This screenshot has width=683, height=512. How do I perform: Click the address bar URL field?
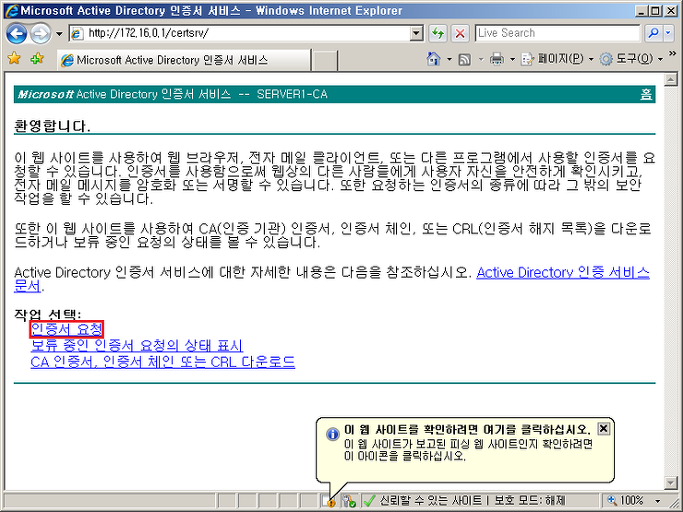(240, 33)
